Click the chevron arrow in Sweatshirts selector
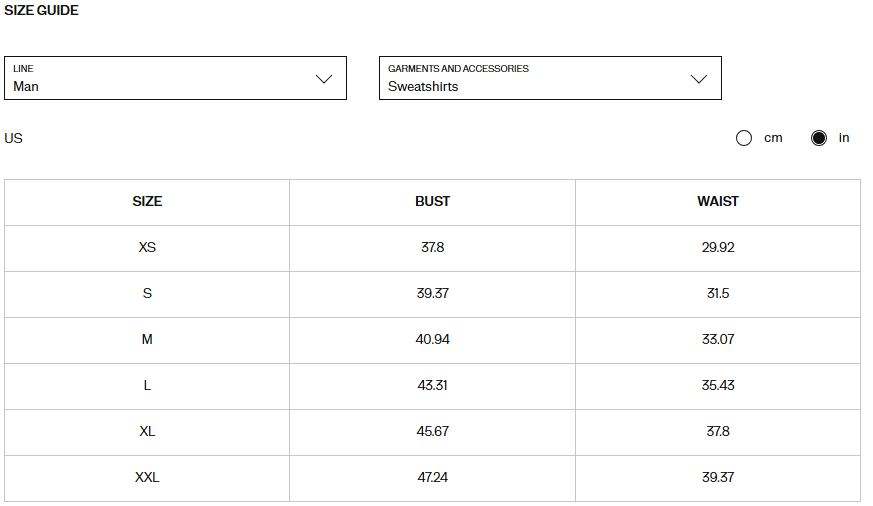The width and height of the screenshot is (873, 506). 699,79
